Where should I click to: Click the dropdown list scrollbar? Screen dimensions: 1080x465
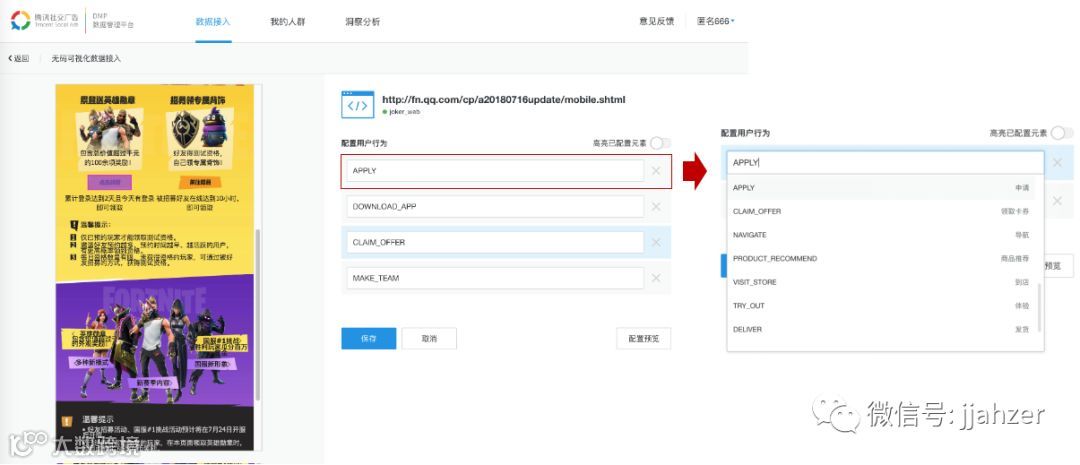1038,308
